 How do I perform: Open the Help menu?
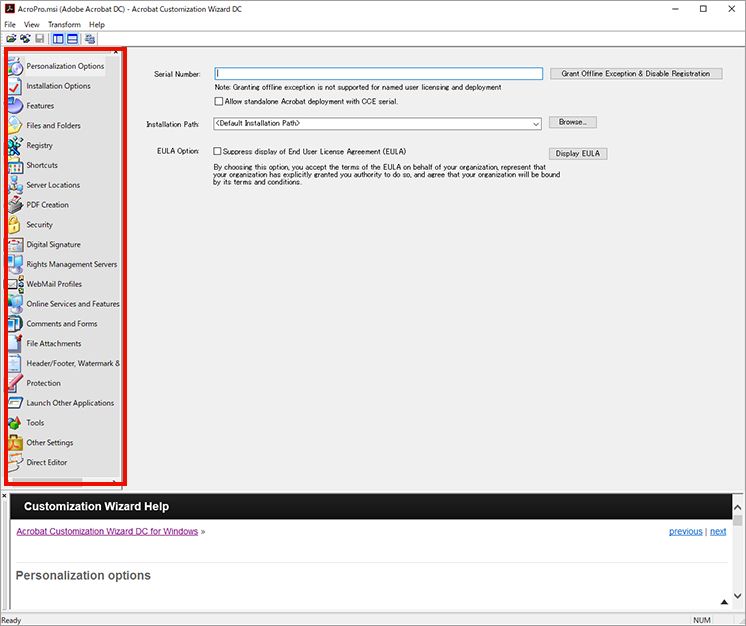[x=97, y=25]
